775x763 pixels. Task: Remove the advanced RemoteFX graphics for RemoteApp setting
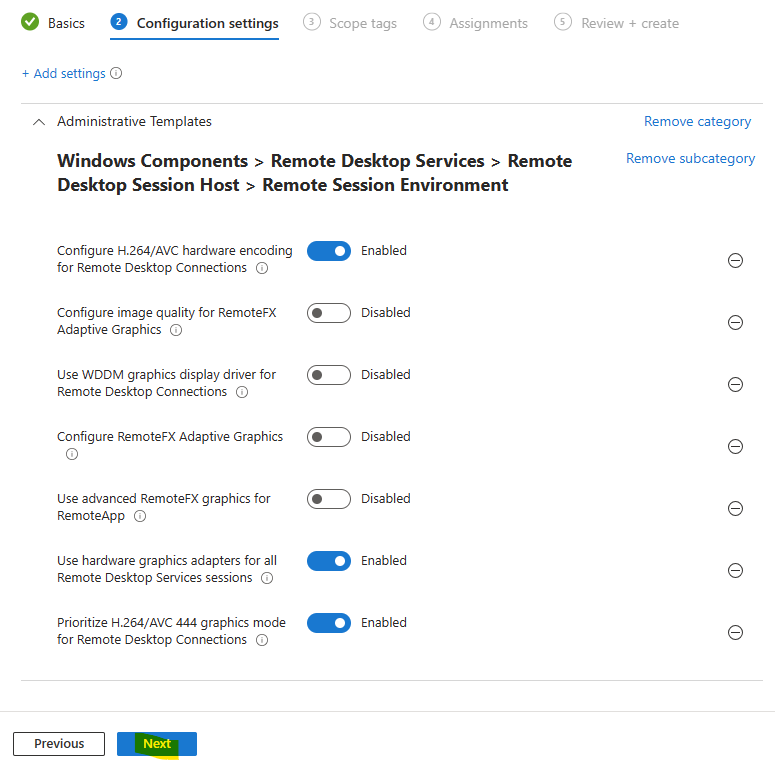pos(735,509)
